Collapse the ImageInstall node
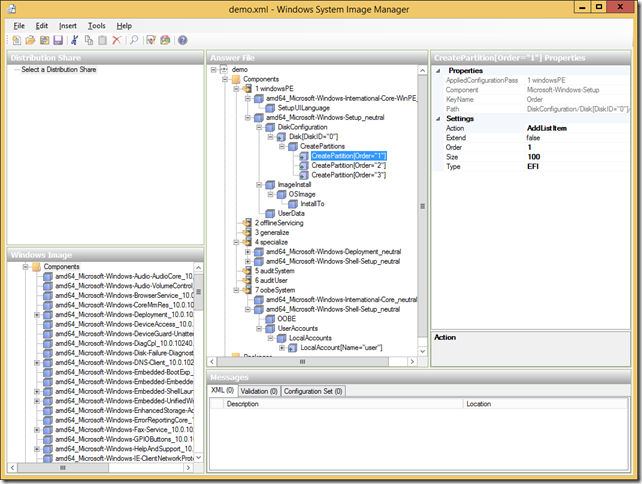Viewport: 642px width, 484px height. 259,185
